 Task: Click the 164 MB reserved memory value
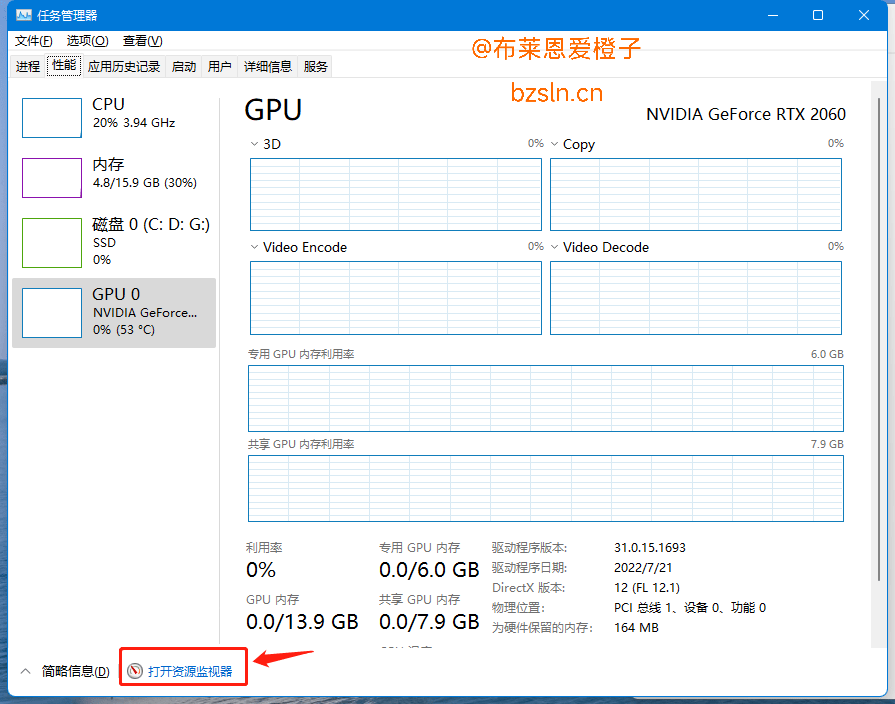click(636, 627)
